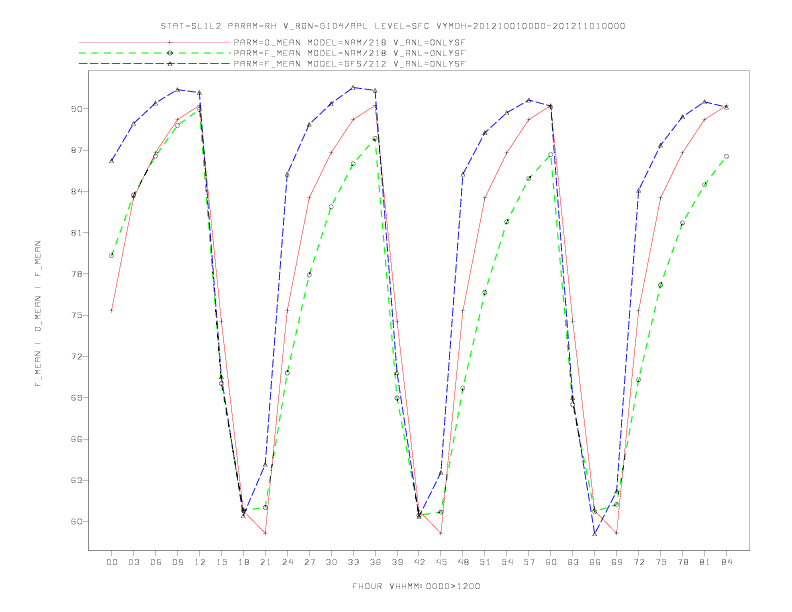Select the F_MEAN NAM/218 legend label
Image resolution: width=792 pixels, height=612 pixels.
(349, 53)
